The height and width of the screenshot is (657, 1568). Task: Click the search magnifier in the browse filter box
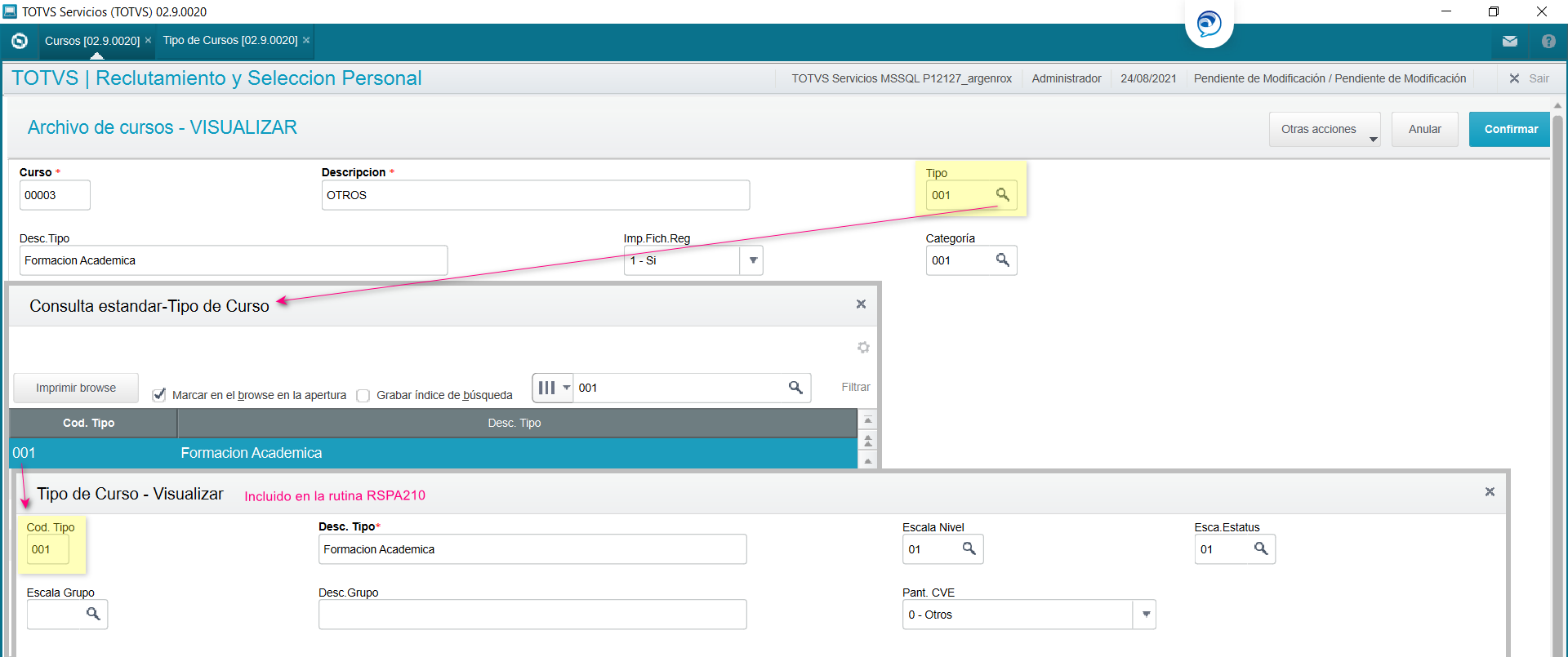(795, 388)
